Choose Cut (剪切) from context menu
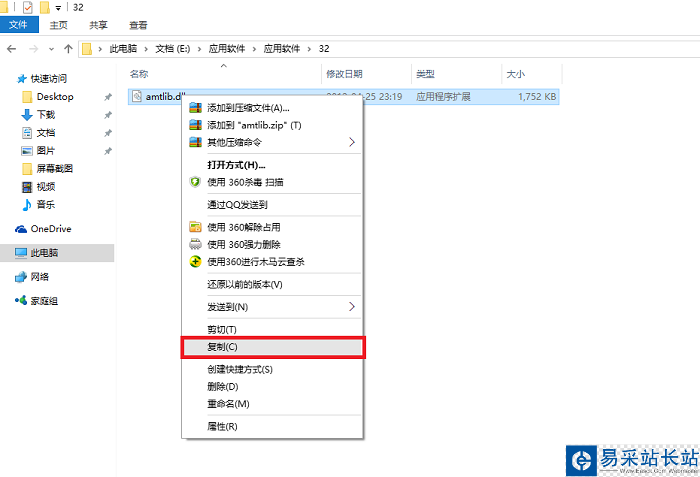Screen dimensions: 700x477 (x=273, y=330)
